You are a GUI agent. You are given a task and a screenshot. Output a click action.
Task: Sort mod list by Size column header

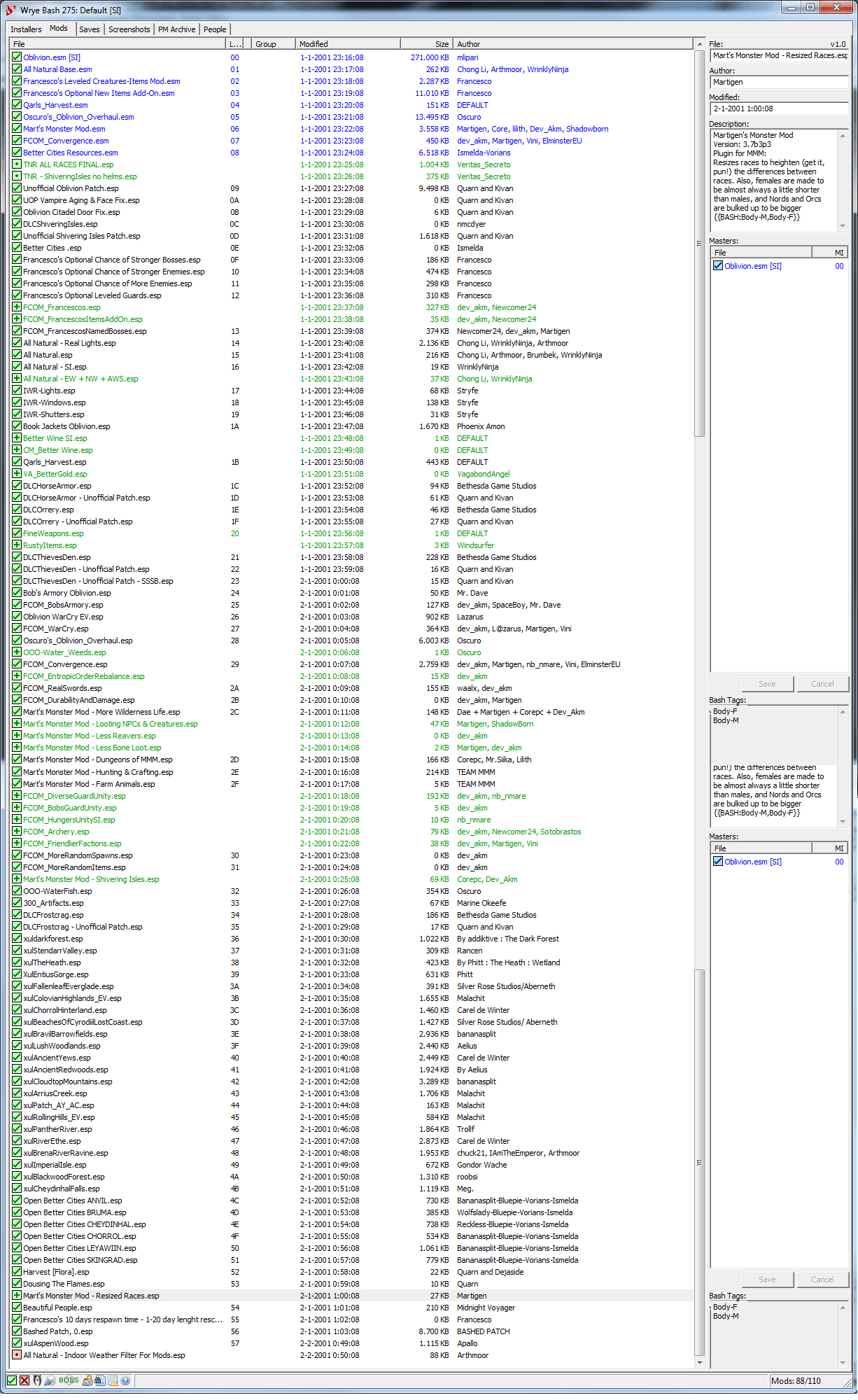426,44
